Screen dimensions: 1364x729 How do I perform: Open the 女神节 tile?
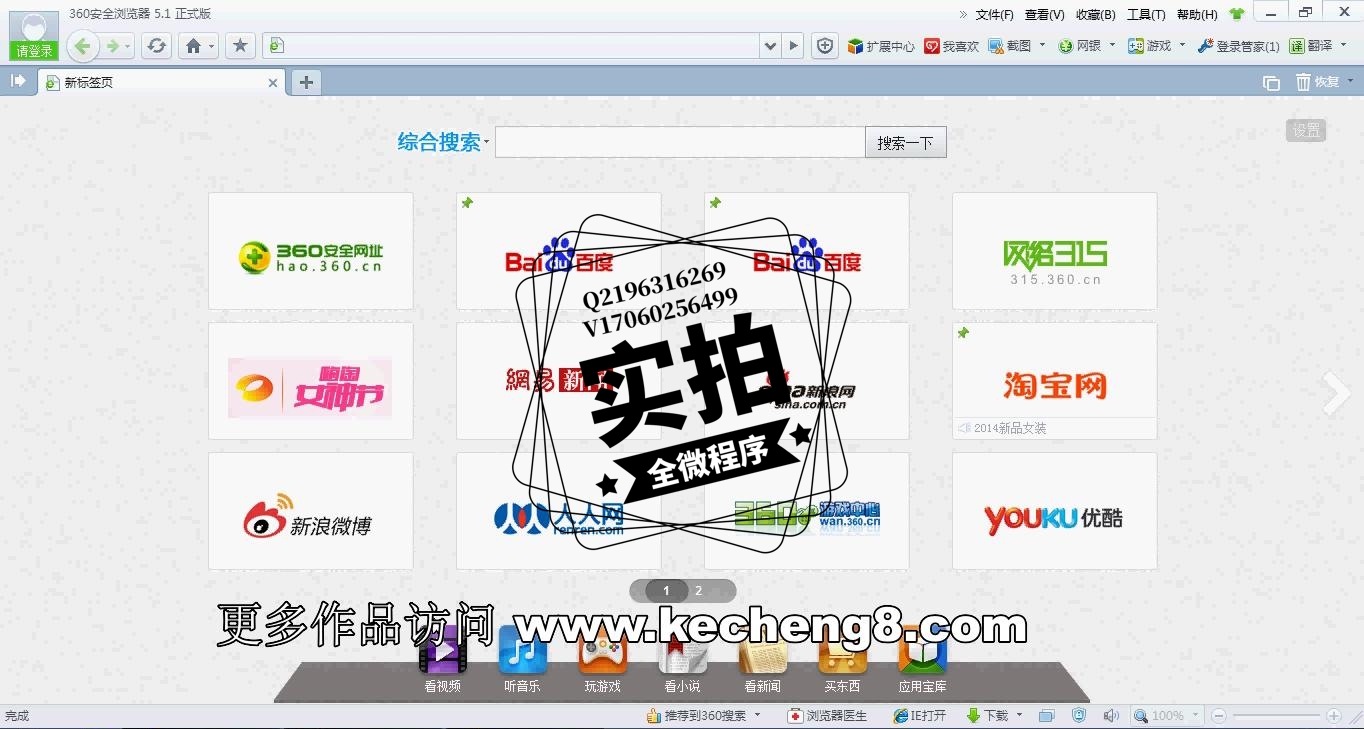click(x=311, y=381)
